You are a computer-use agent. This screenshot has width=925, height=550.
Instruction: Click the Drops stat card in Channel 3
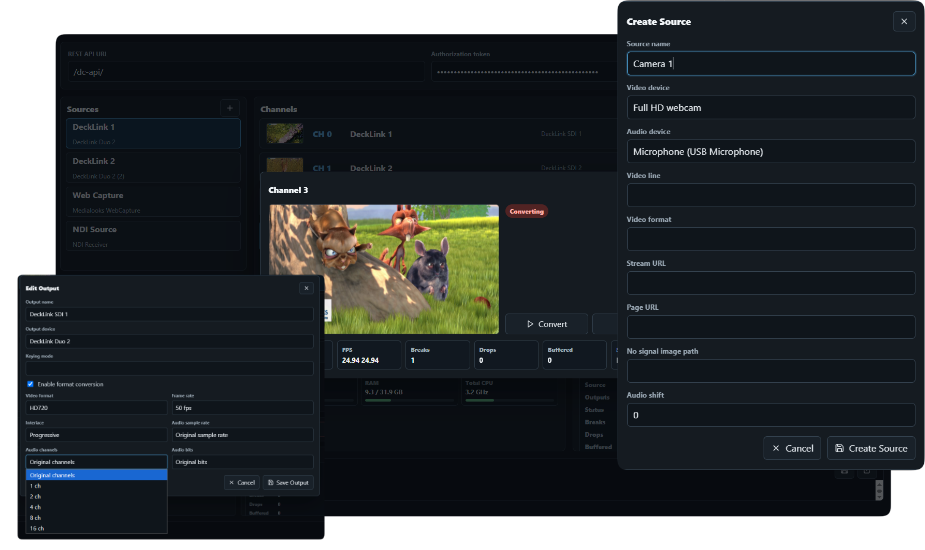coord(506,355)
